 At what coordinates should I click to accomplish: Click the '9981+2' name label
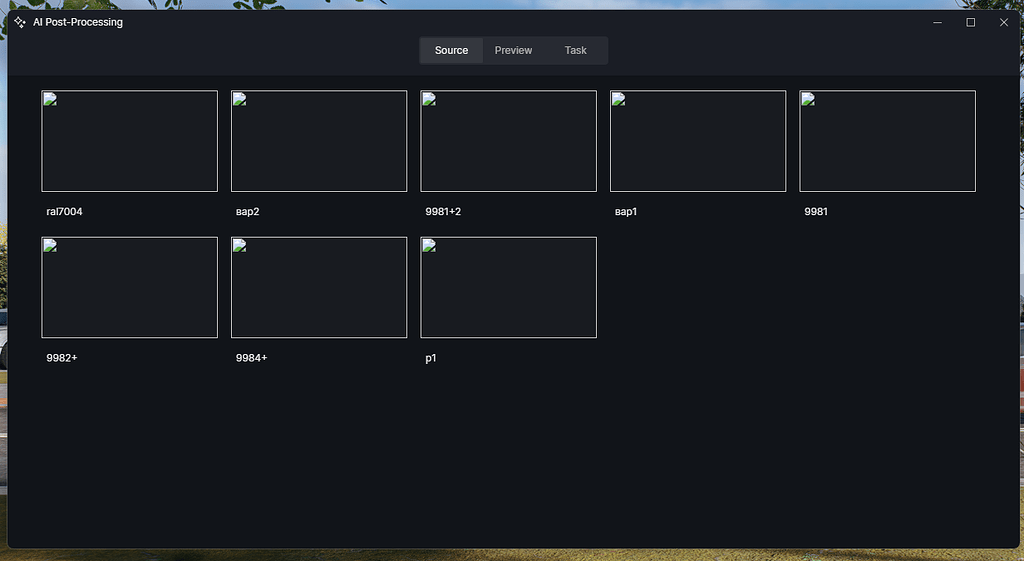[x=443, y=212]
